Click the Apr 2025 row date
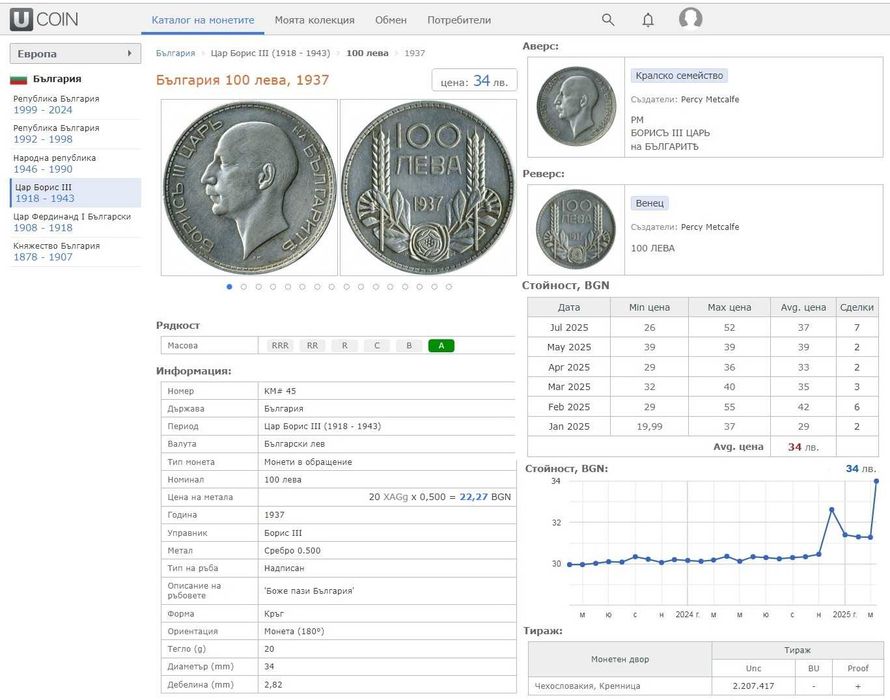The height and width of the screenshot is (700, 890). 569,367
